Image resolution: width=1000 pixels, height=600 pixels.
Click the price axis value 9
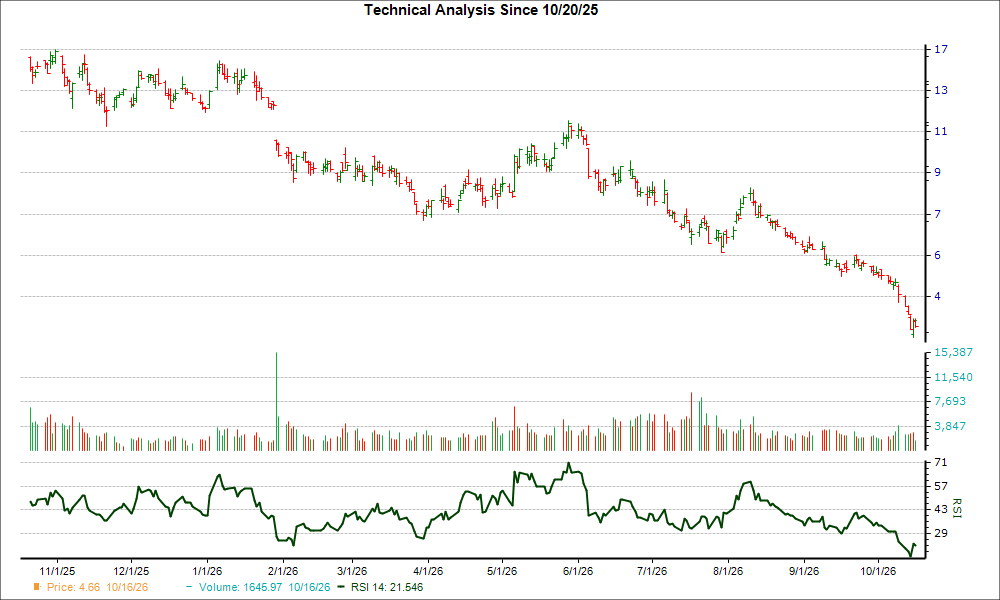click(938, 172)
